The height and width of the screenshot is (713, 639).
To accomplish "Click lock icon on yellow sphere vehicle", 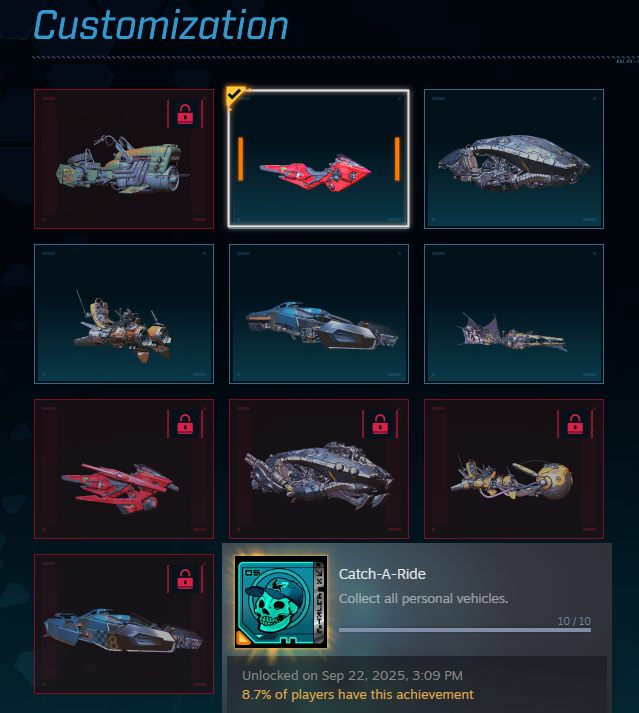I will [575, 424].
